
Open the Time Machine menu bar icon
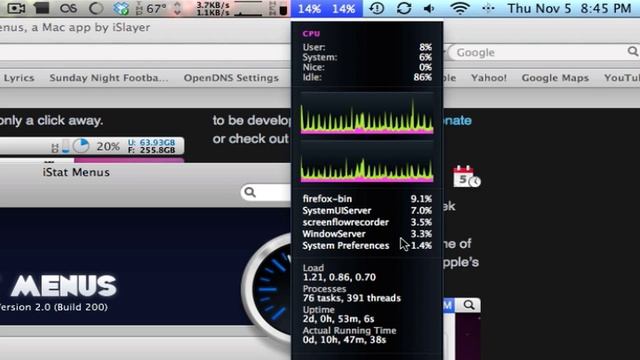(376, 8)
